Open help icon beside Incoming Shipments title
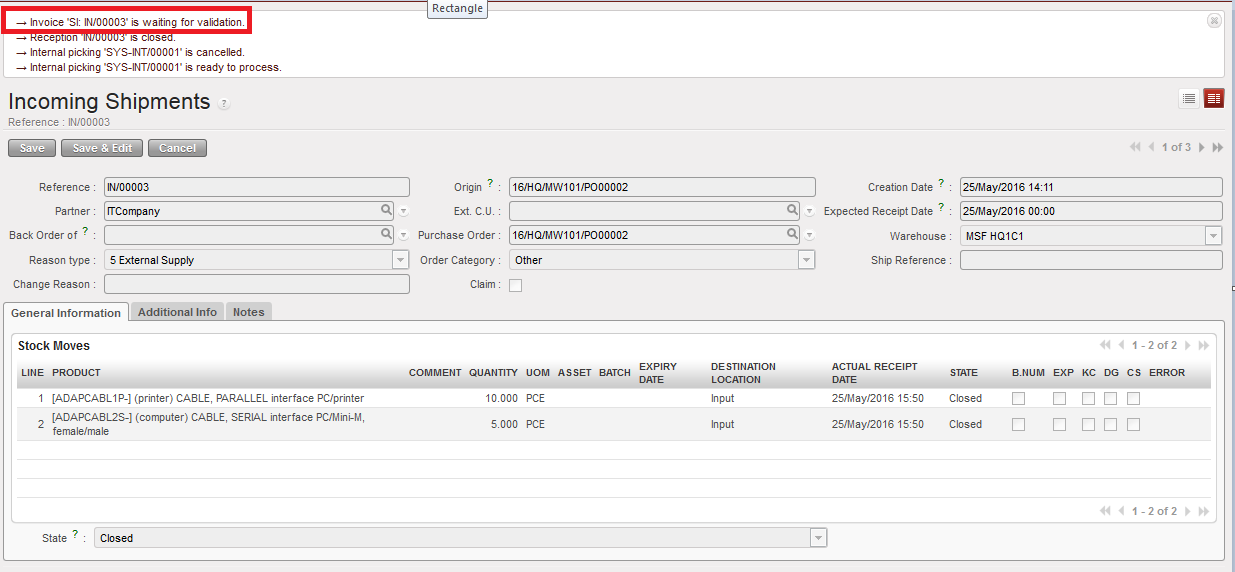The image size is (1235, 572). (224, 104)
